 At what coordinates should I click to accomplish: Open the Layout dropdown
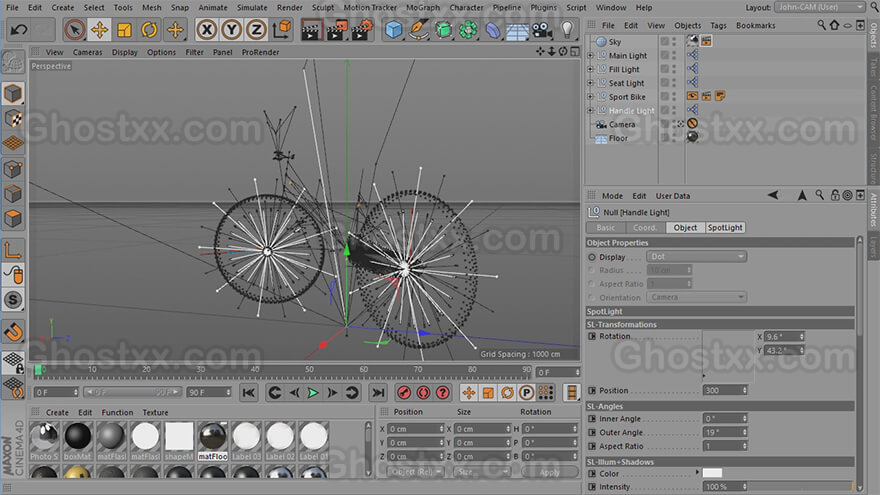[x=821, y=7]
